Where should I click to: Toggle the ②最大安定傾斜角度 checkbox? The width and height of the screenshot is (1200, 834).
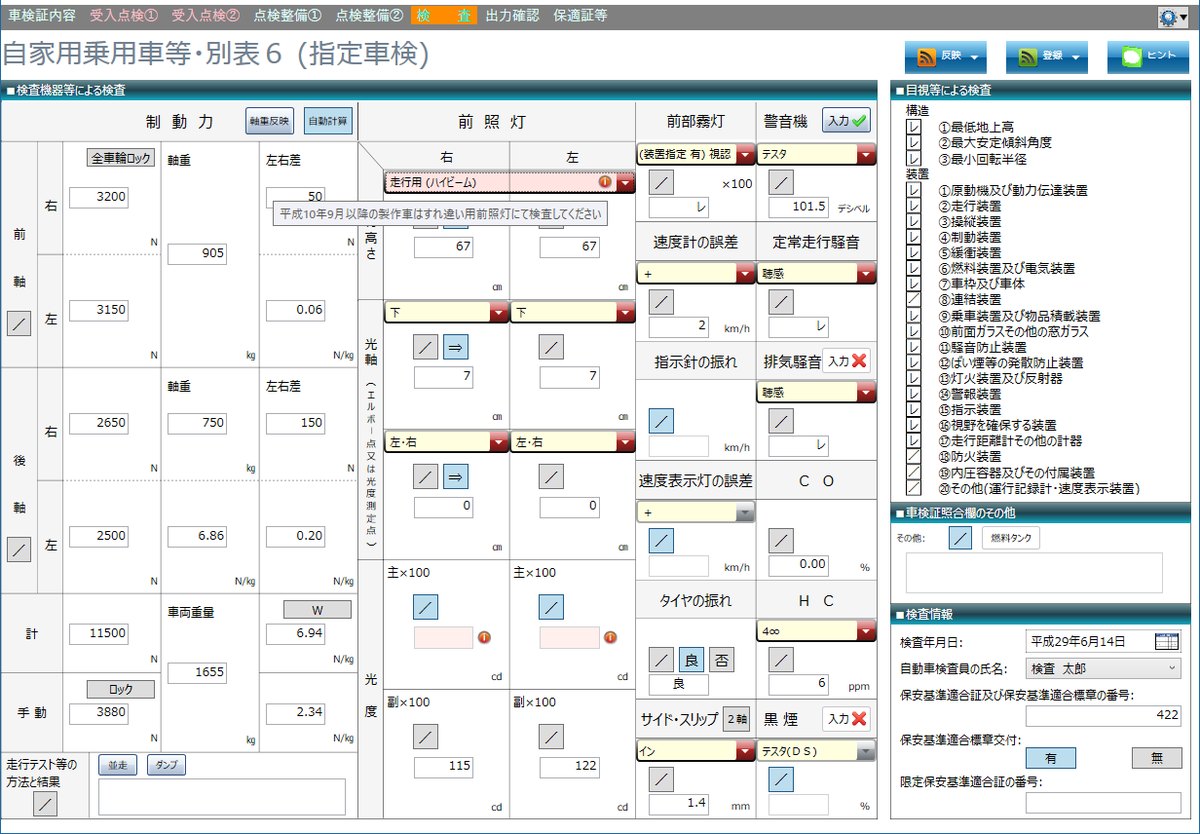tap(913, 143)
